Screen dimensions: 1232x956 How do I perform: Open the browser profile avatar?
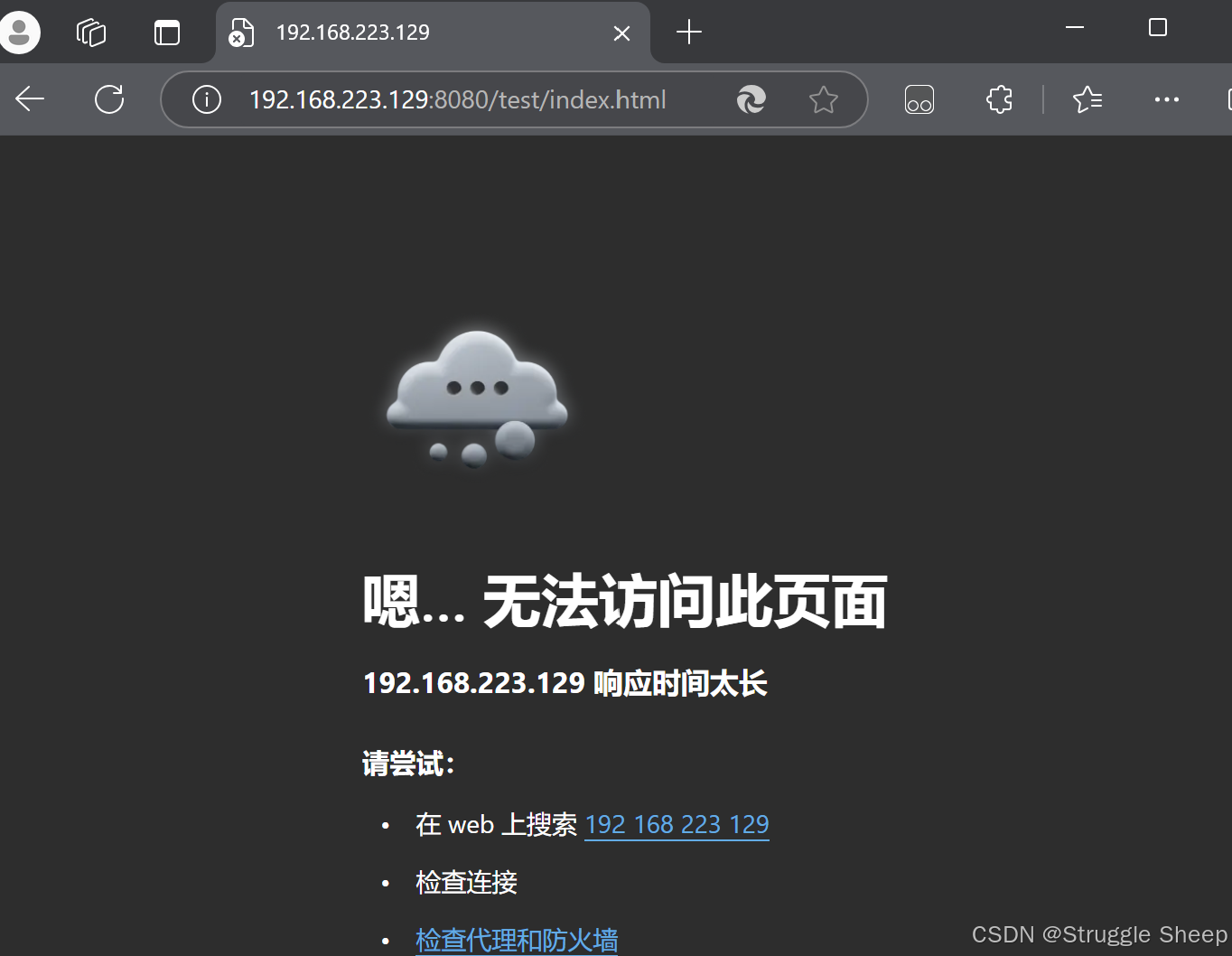(18, 33)
